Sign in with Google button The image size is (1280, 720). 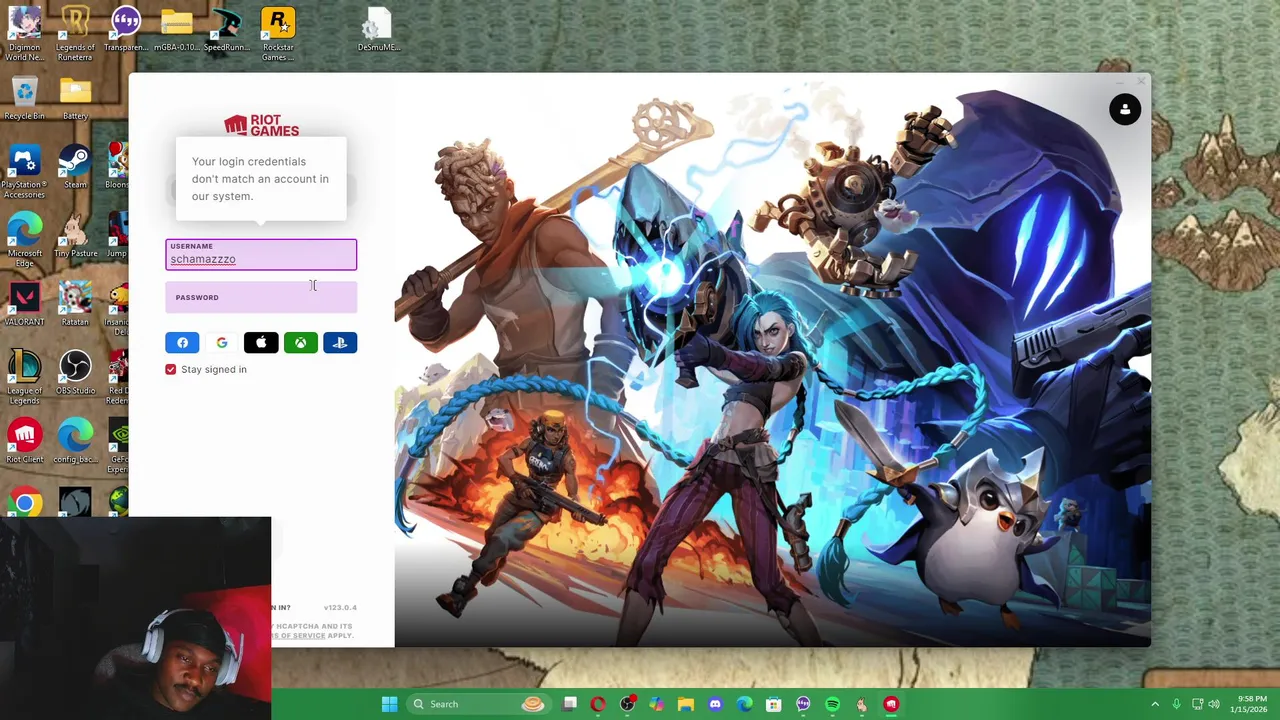(x=222, y=343)
